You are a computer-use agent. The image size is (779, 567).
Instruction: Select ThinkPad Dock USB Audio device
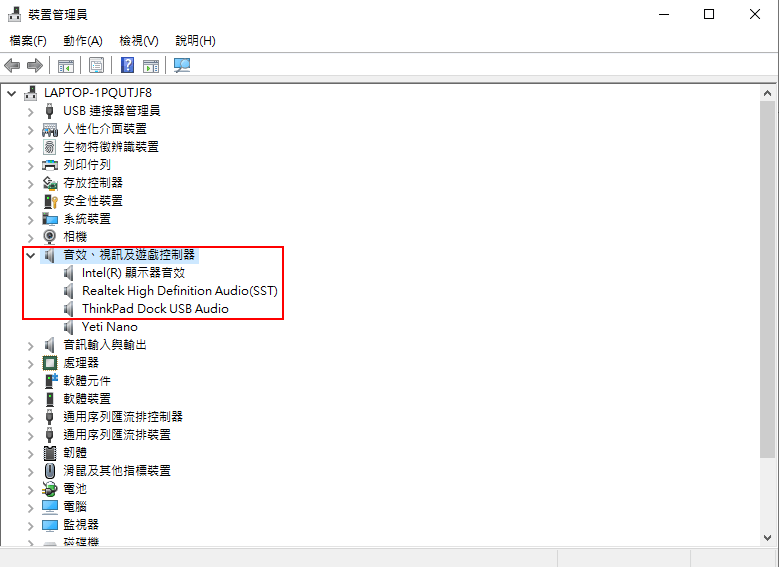(x=155, y=309)
